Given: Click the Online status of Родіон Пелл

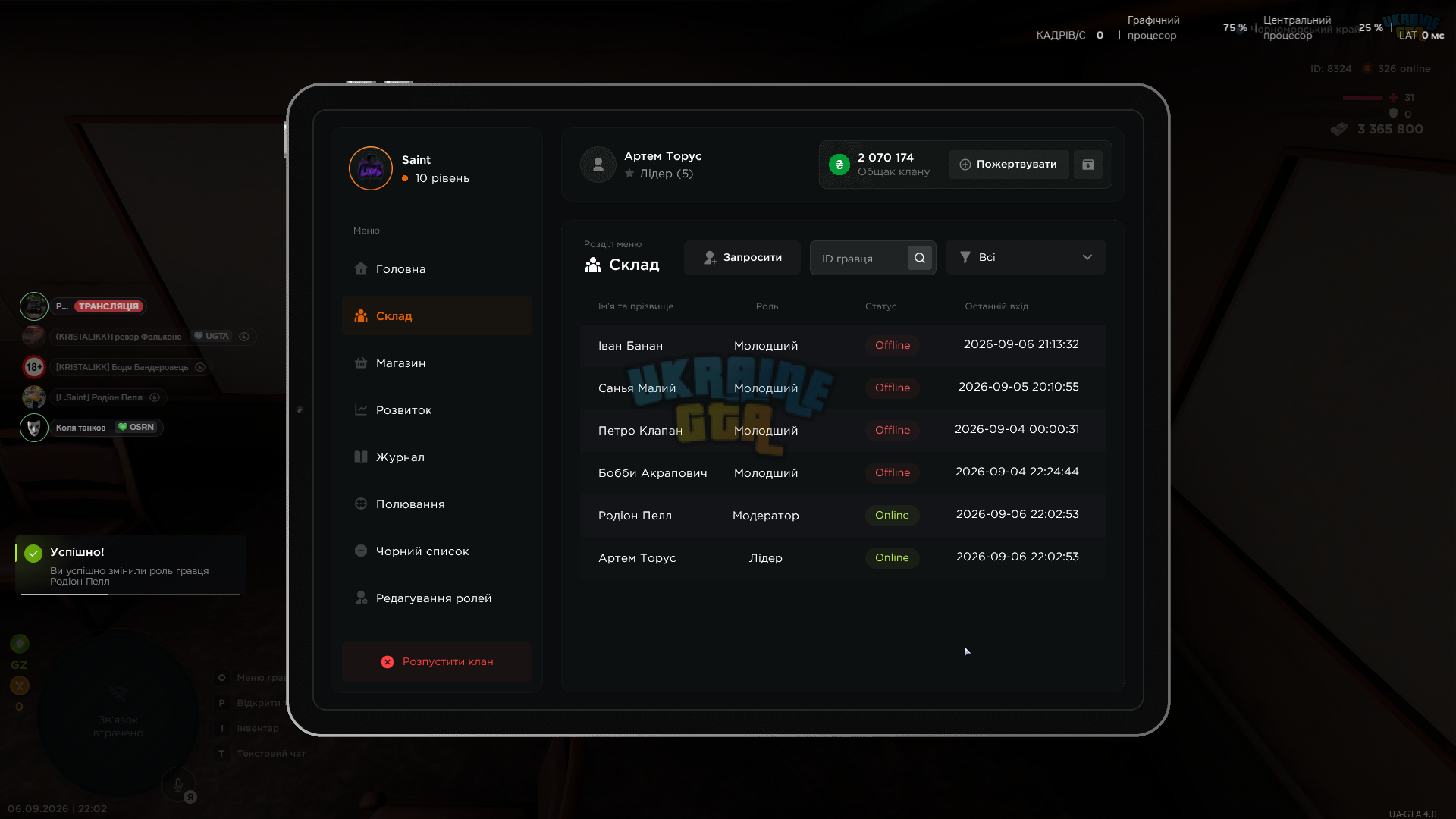Looking at the screenshot, I should [x=892, y=516].
